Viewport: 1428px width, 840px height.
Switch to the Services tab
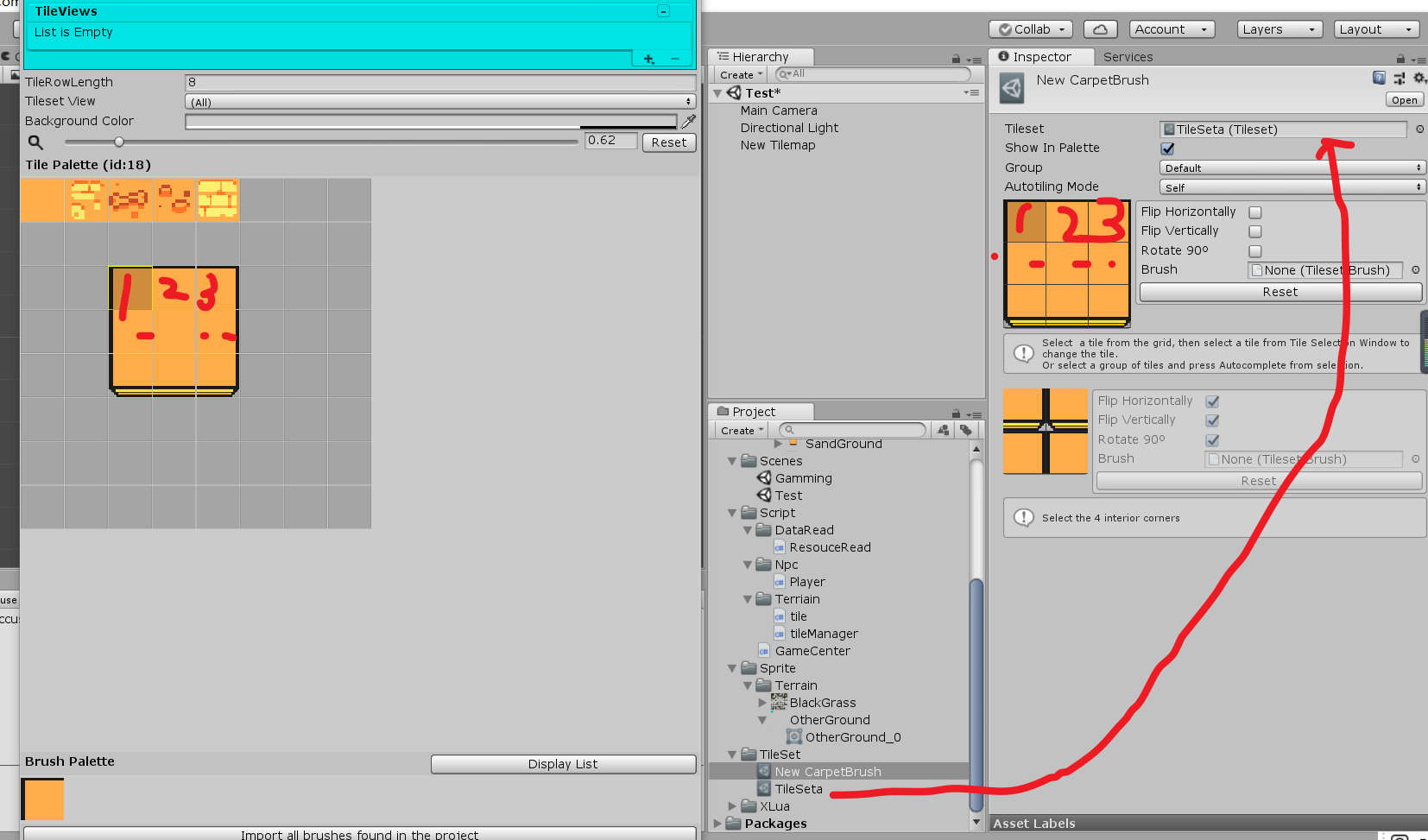tap(1128, 56)
